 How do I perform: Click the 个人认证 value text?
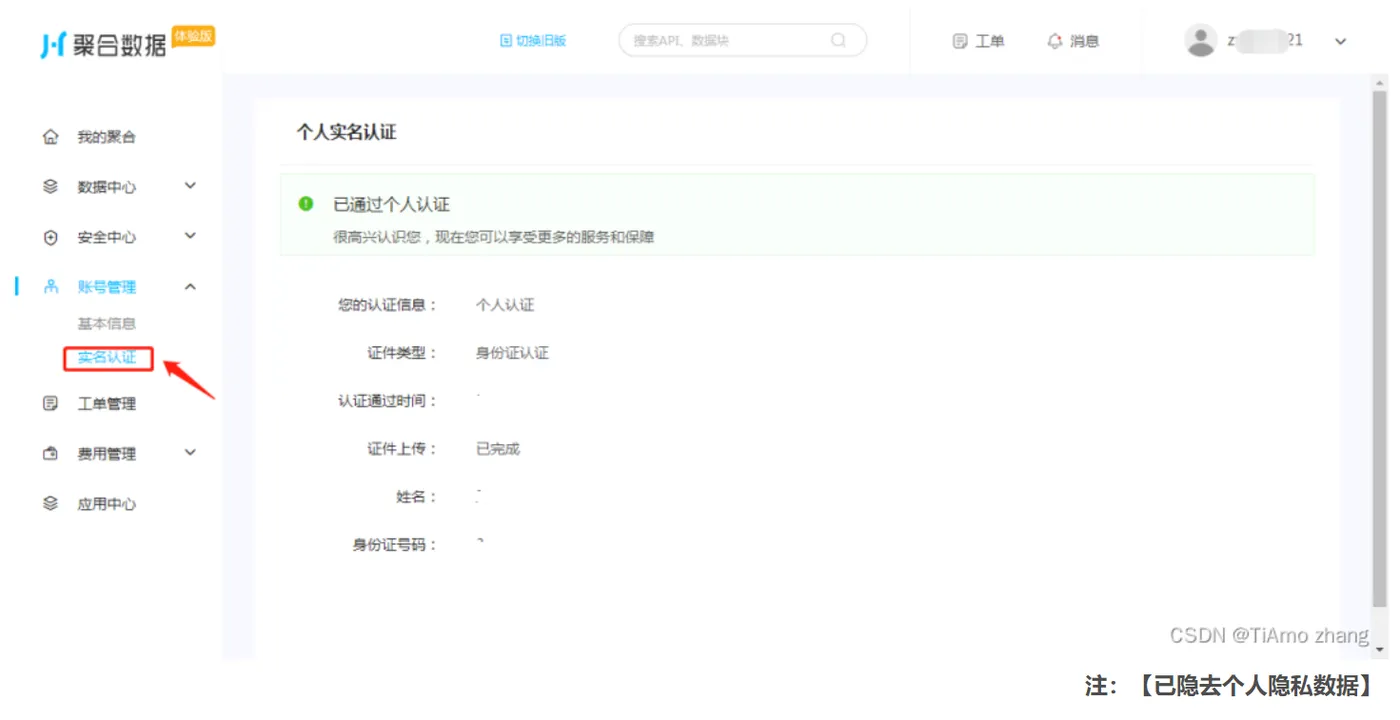click(505, 305)
